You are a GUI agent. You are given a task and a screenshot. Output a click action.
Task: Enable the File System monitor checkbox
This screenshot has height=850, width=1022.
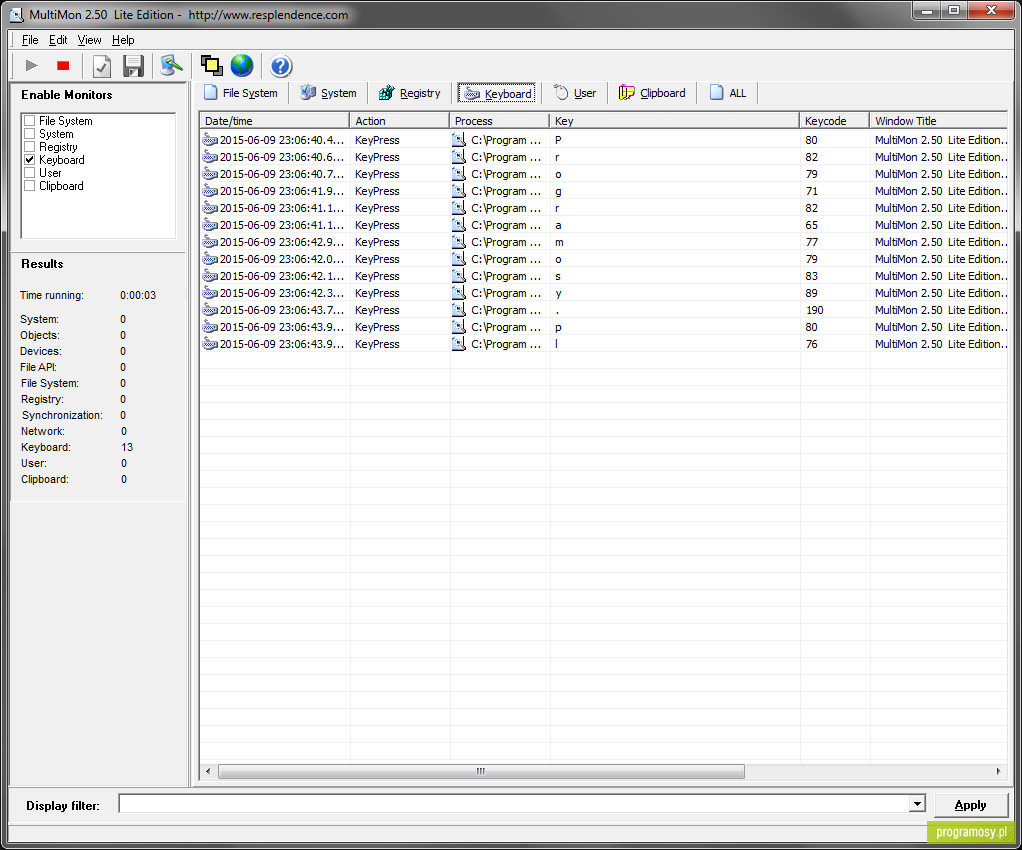pyautogui.click(x=29, y=121)
